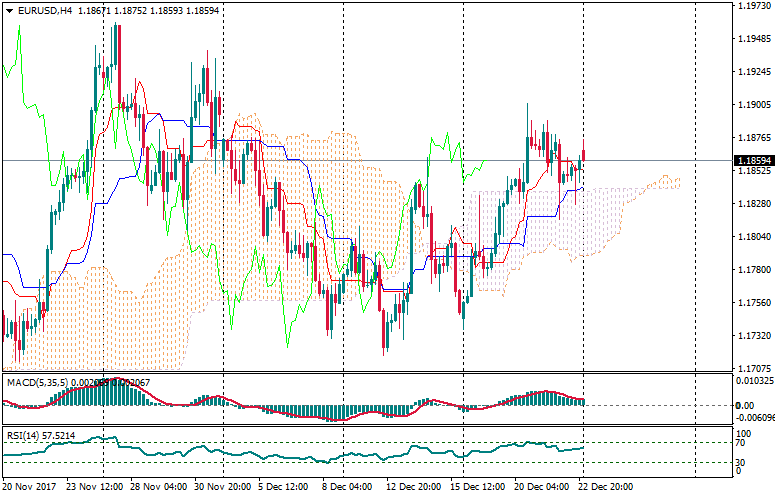Click the 1.19005 price axis label
This screenshot has height=498, width=775.
coord(752,105)
